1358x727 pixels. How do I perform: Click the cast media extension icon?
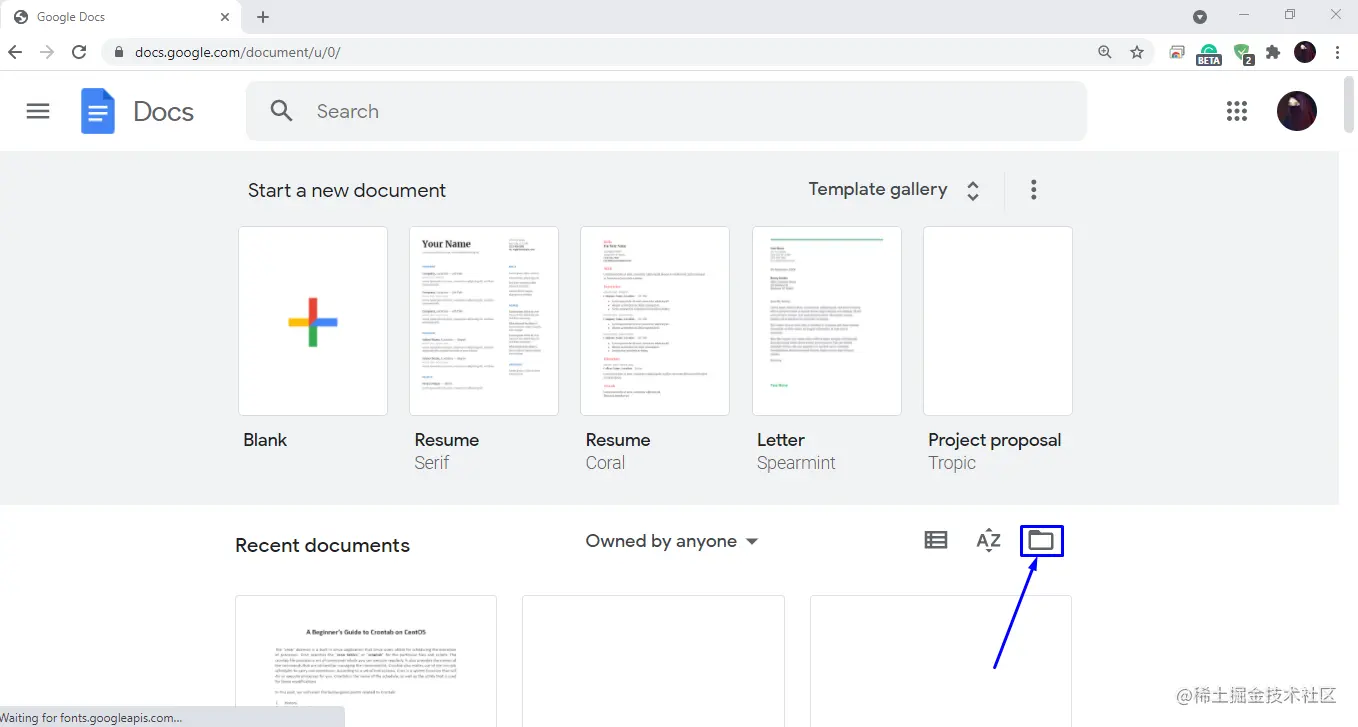(1177, 52)
